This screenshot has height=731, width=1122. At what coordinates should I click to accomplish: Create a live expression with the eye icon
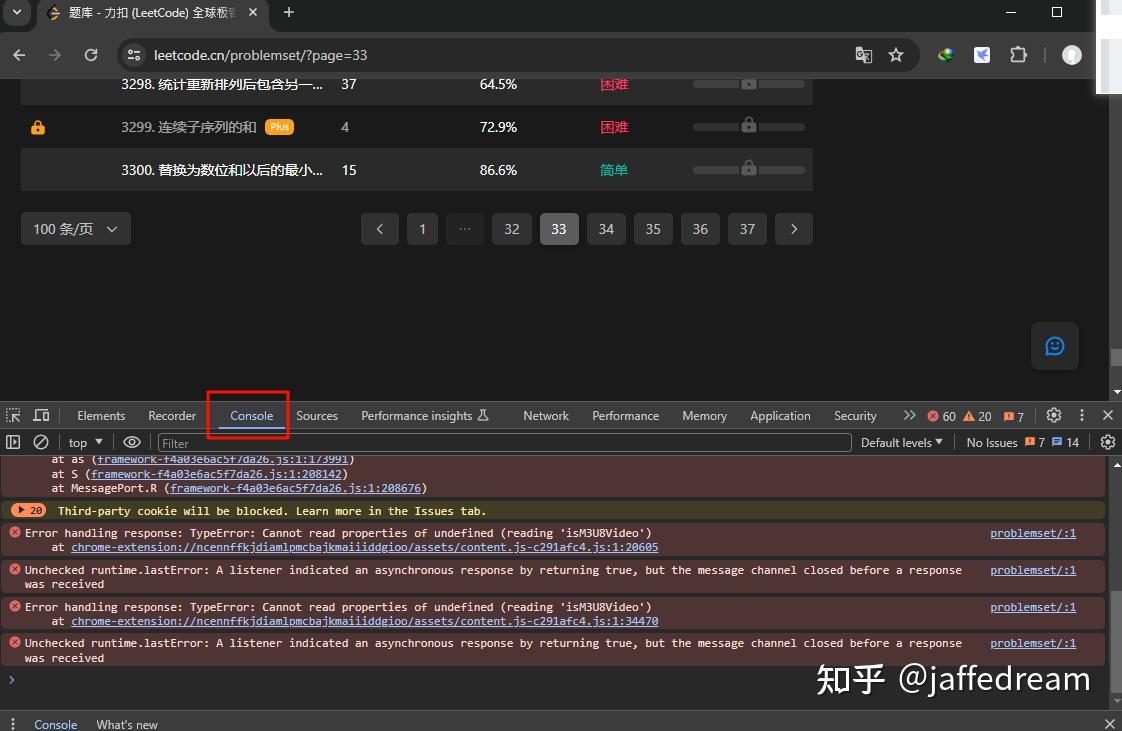click(131, 441)
